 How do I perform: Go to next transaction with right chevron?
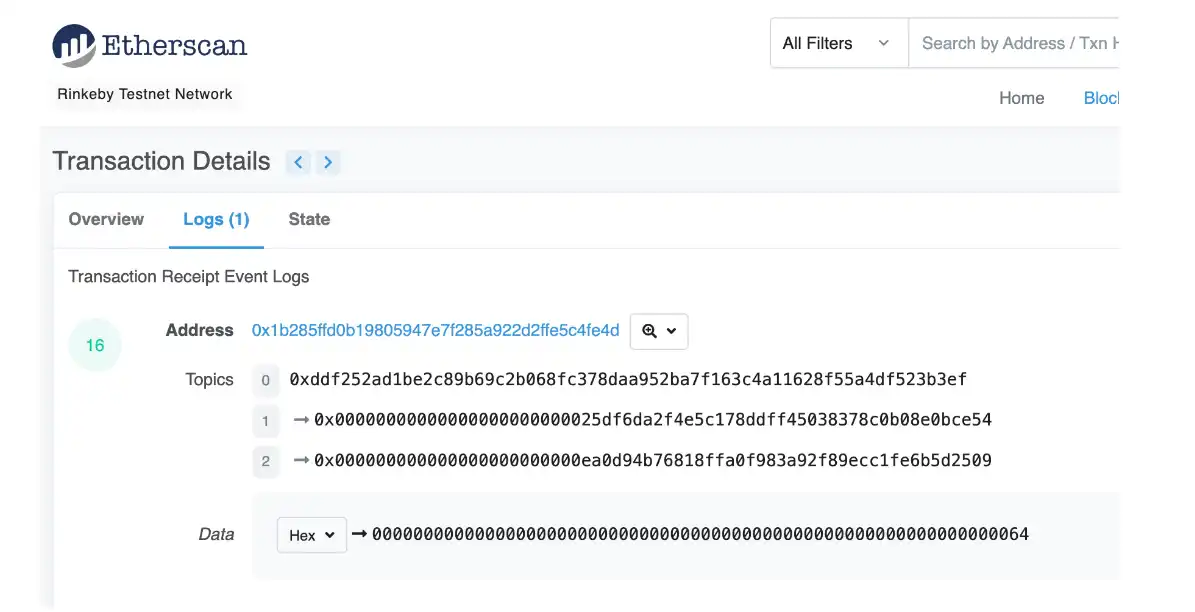coord(328,162)
